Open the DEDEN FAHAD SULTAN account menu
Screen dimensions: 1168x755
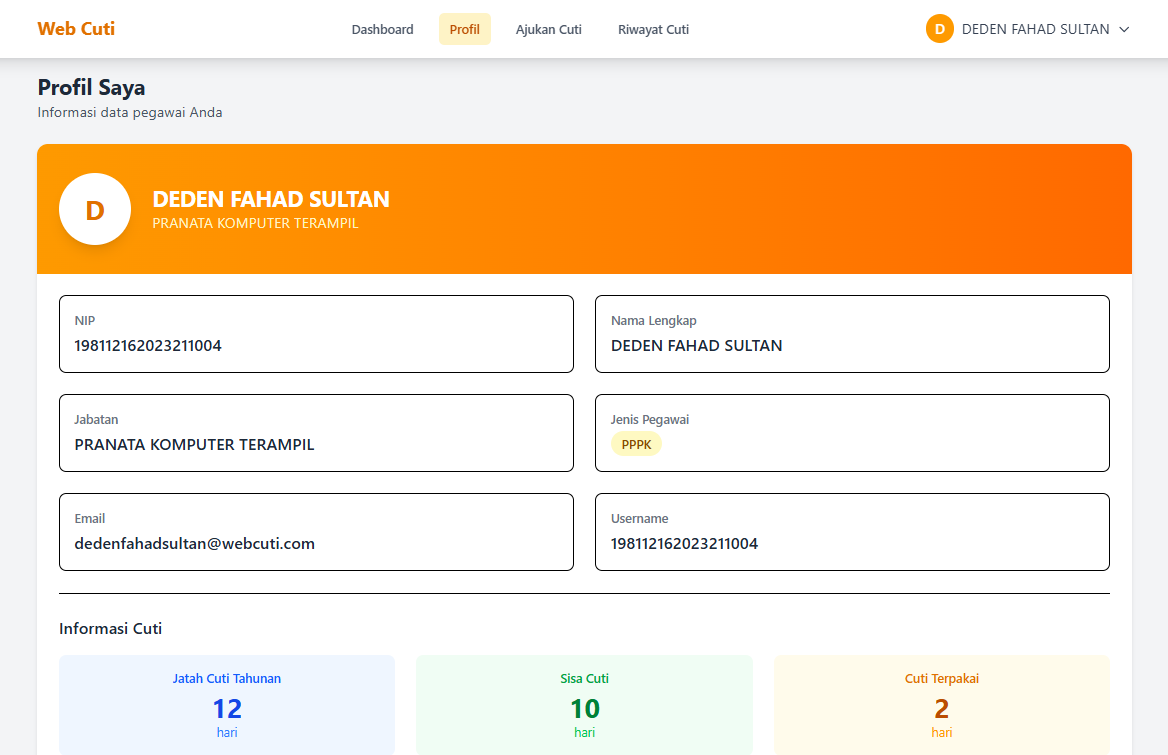(1035, 30)
